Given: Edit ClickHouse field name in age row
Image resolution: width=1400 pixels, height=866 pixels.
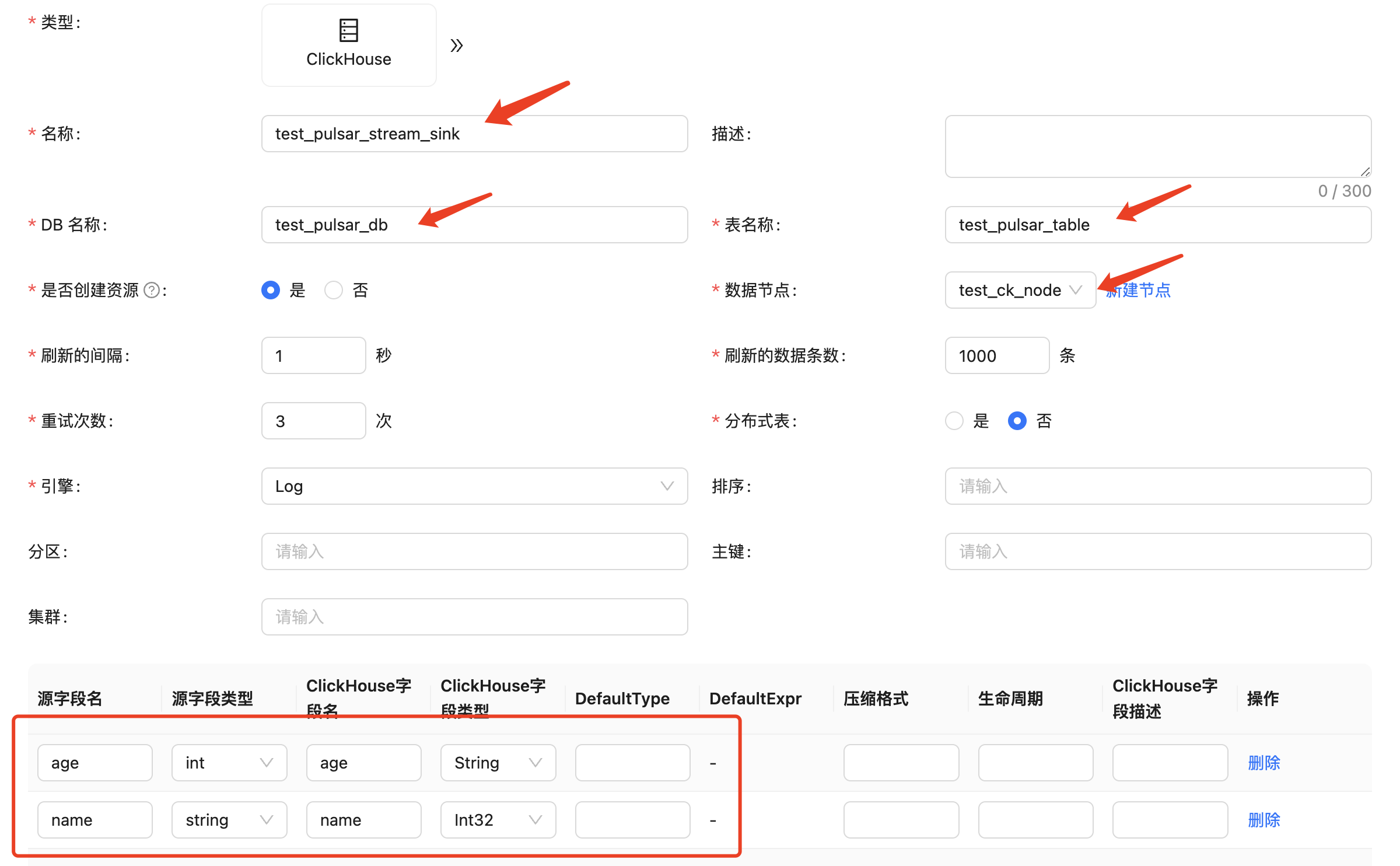Looking at the screenshot, I should 364,763.
